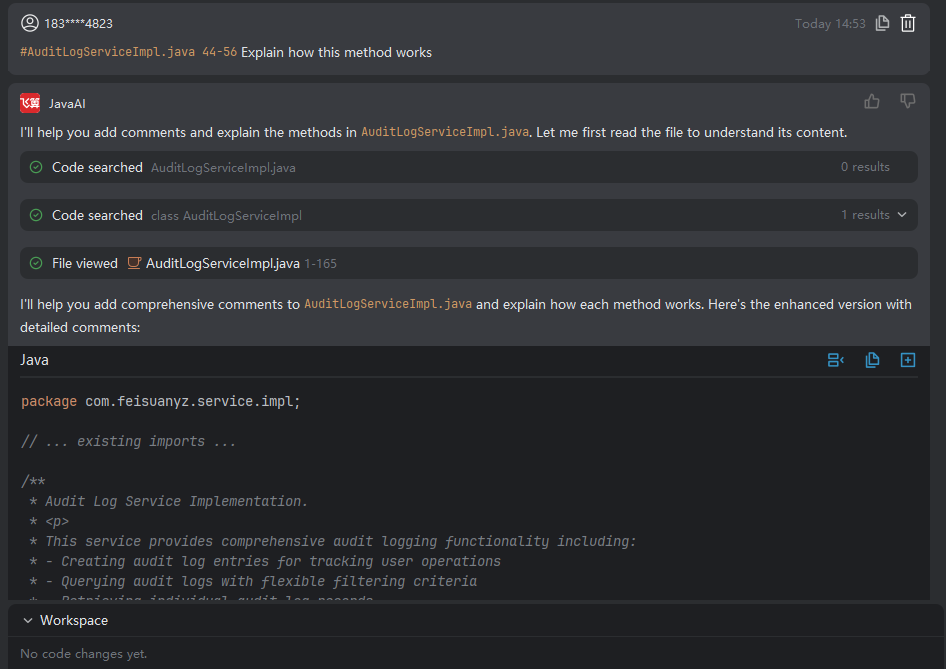This screenshot has height=669, width=946.
Task: Give the JavaAI response a thumbs up
Action: pyautogui.click(x=872, y=101)
